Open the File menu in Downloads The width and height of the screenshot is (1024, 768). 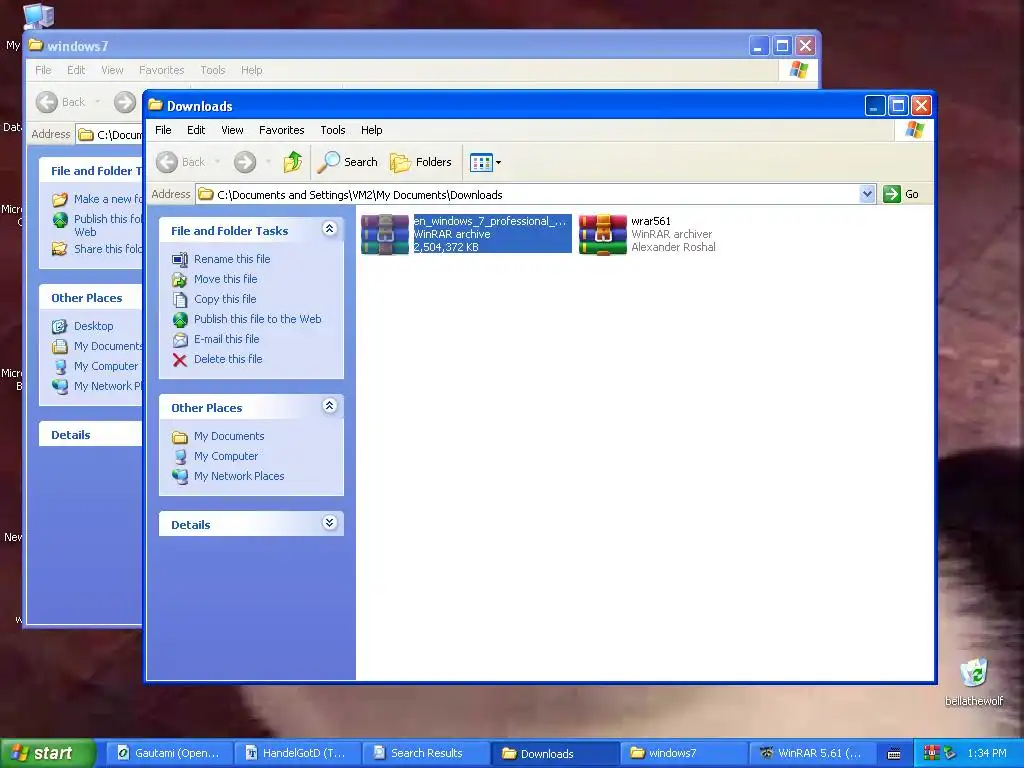pos(163,130)
